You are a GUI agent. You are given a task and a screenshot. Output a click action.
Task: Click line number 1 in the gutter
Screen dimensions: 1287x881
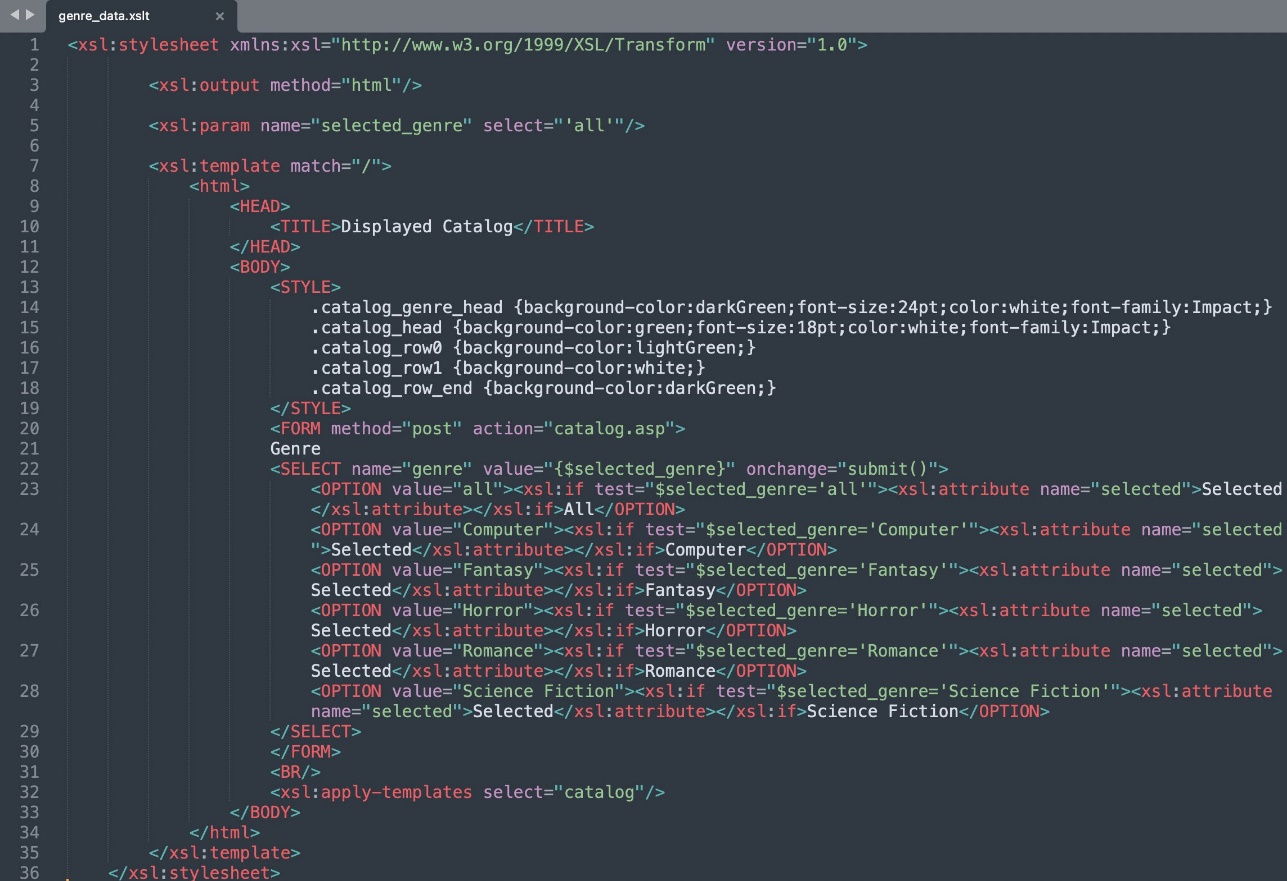(35, 45)
